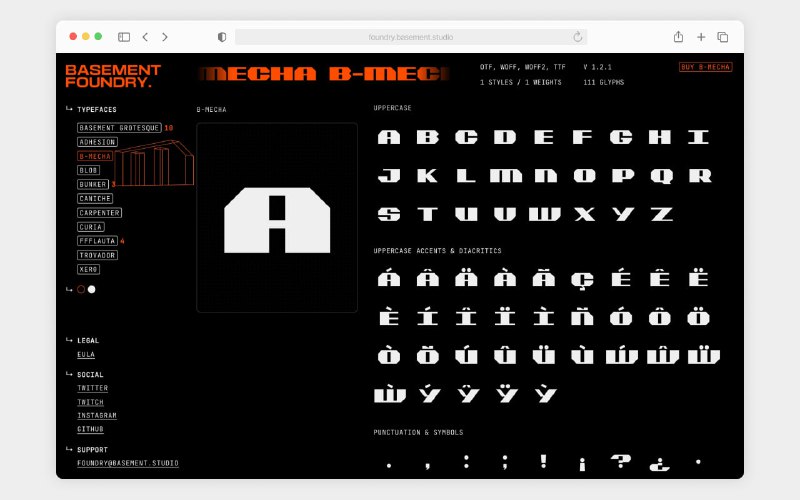Open the Basement Foundry logo
This screenshot has width=800, height=500.
pos(113,76)
